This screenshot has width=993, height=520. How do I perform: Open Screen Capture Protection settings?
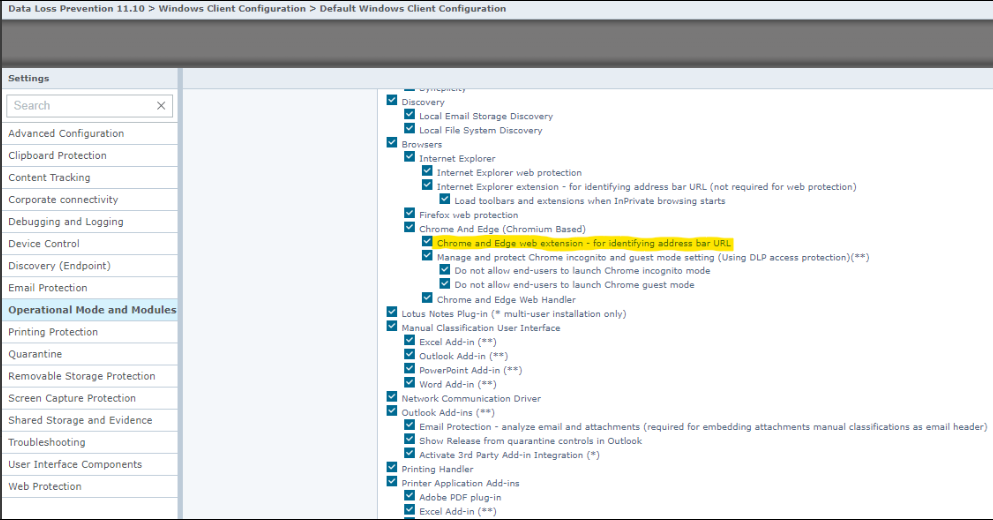(x=72, y=398)
